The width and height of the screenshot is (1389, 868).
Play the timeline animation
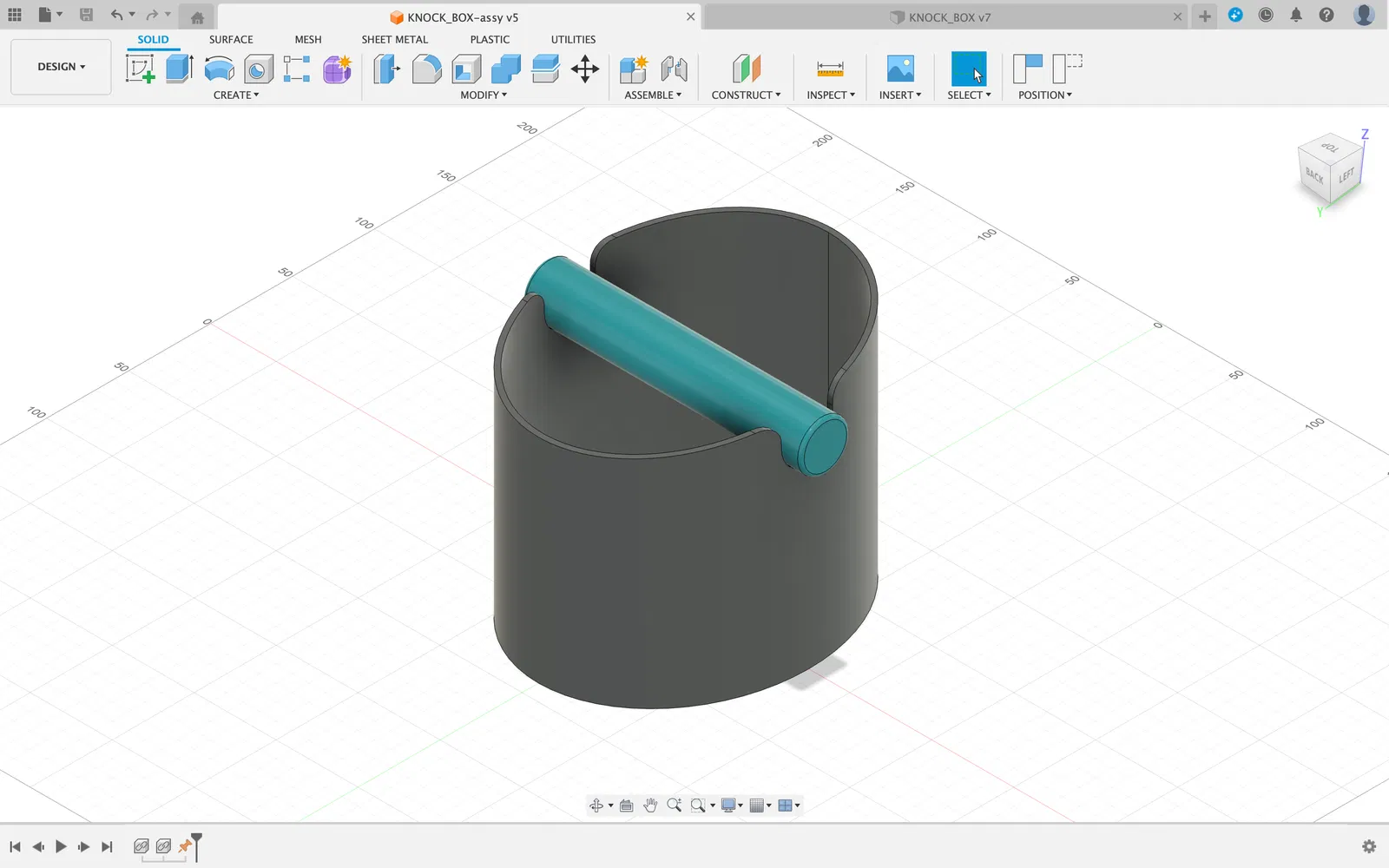point(61,846)
